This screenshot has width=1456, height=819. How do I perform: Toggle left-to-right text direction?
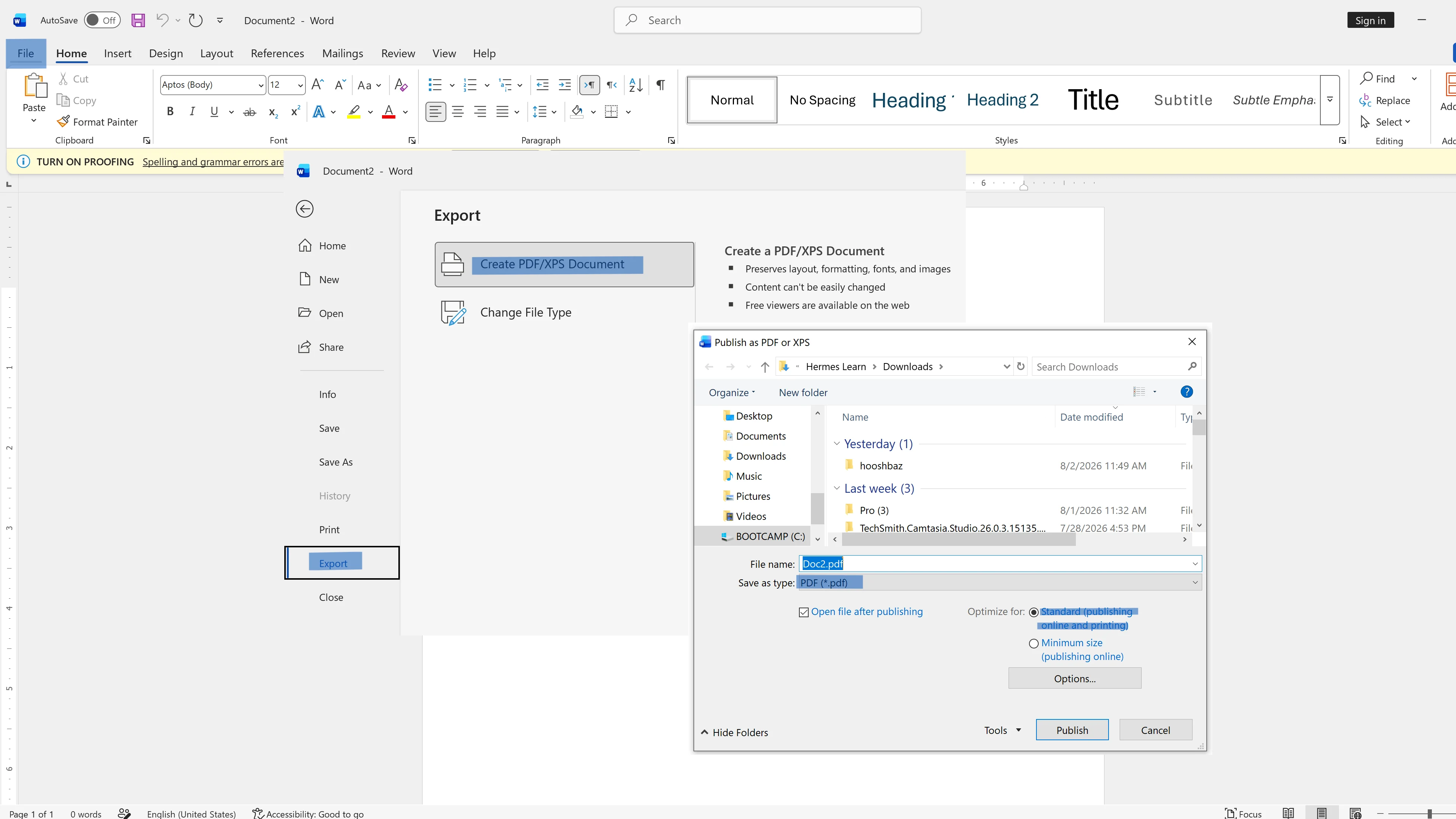tap(589, 85)
